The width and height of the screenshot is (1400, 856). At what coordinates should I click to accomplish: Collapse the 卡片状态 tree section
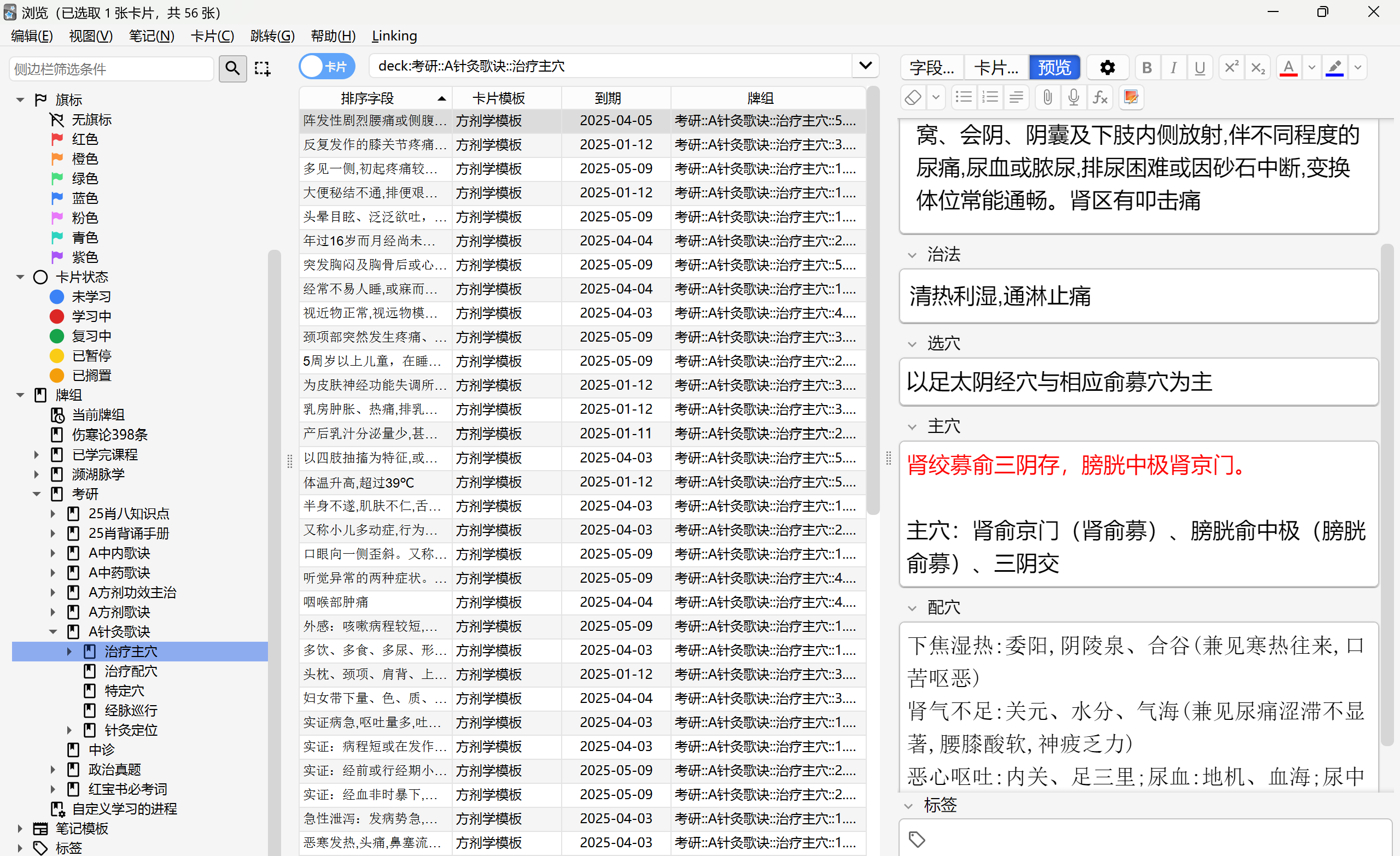20,277
